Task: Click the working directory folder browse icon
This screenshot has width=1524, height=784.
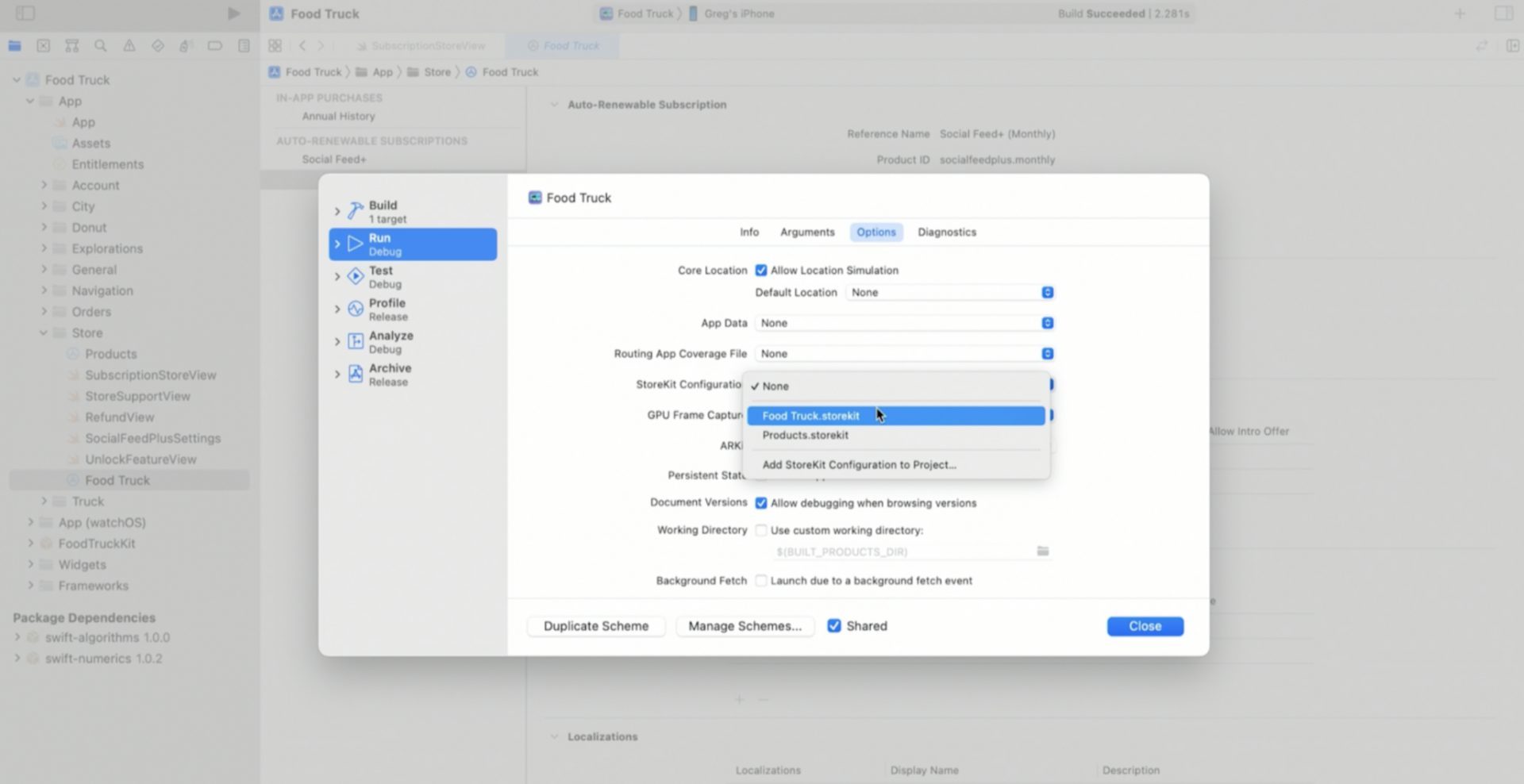Action: 1043,551
